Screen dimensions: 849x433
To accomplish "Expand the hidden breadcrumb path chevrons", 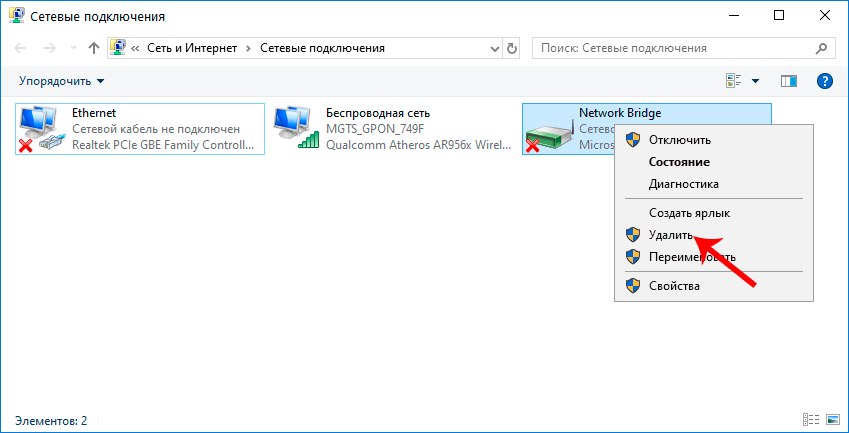I will 135,48.
